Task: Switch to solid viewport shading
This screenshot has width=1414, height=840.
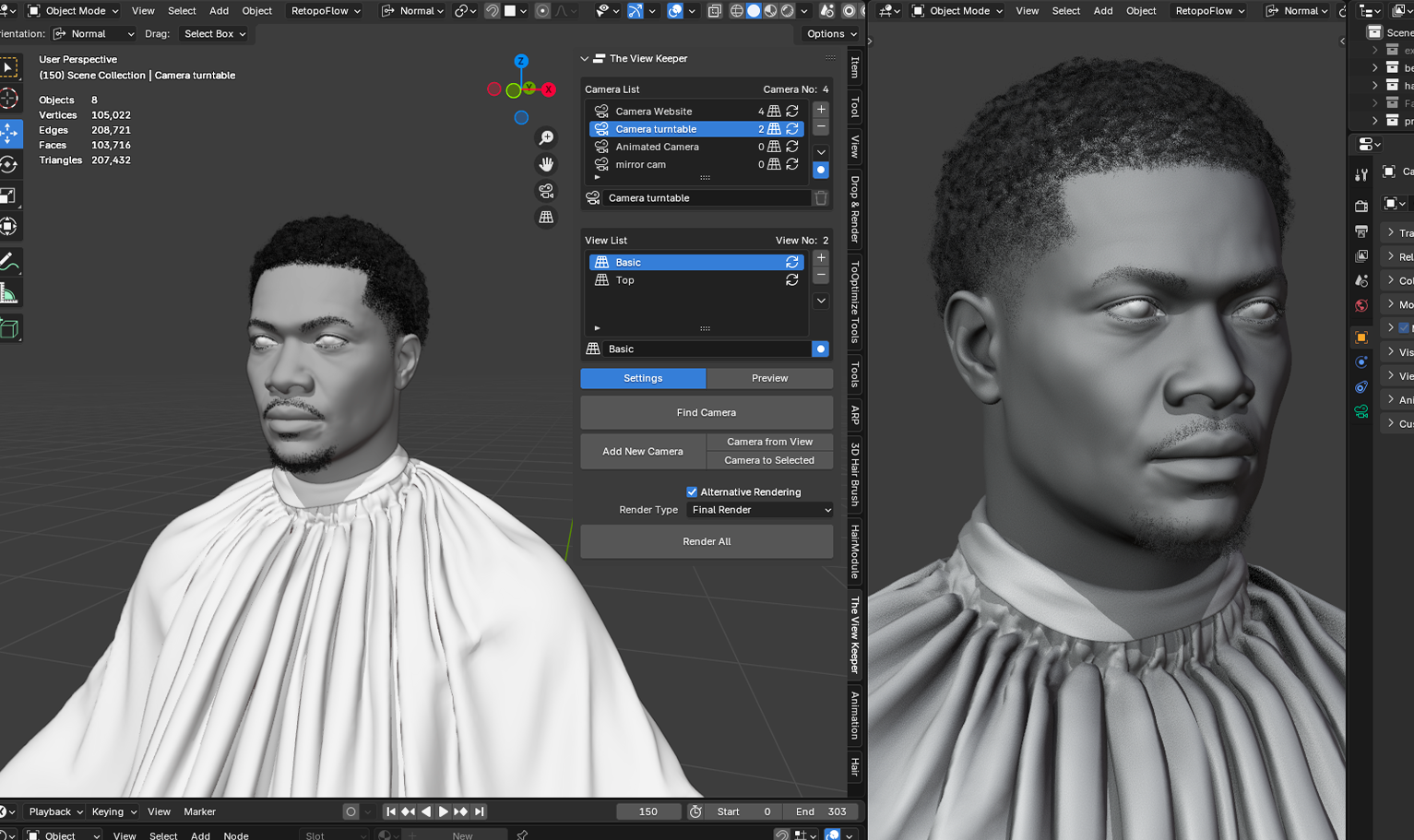Action: click(754, 11)
